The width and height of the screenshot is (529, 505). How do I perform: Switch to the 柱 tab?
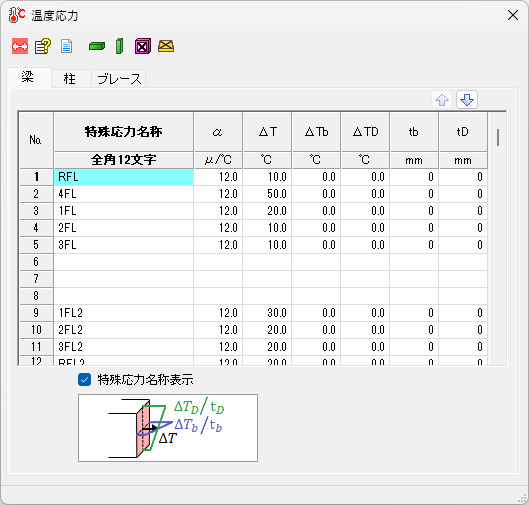click(x=70, y=79)
